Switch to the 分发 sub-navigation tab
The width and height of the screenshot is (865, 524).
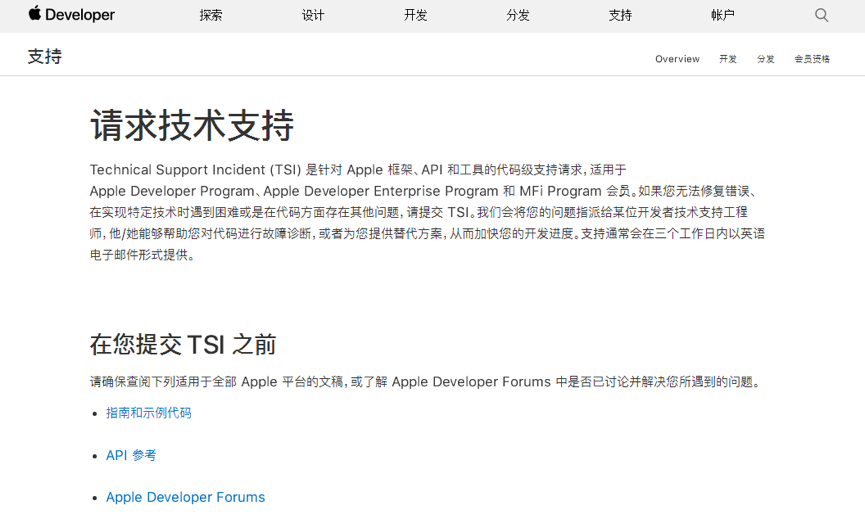pos(765,59)
